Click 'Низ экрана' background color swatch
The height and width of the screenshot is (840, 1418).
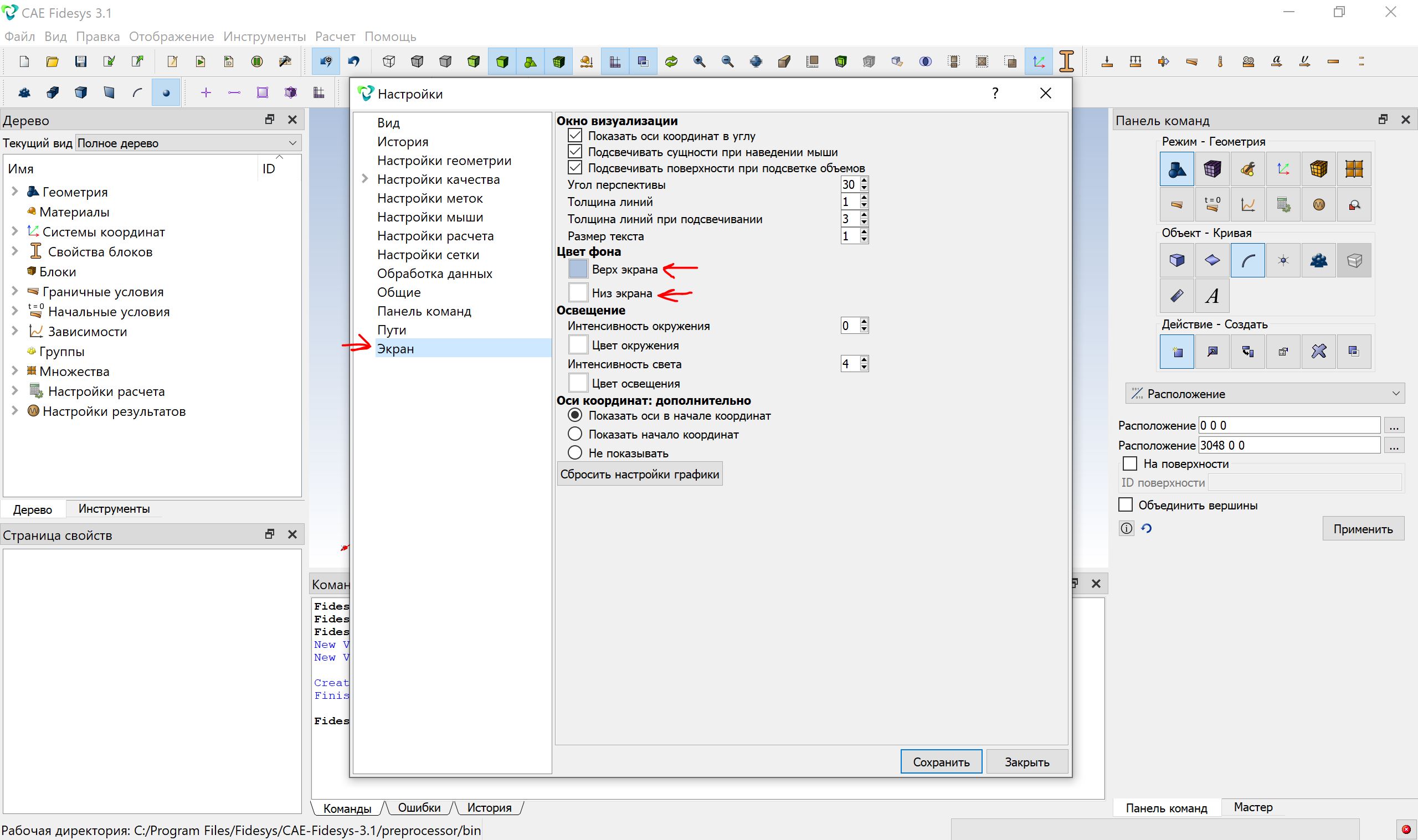577,292
